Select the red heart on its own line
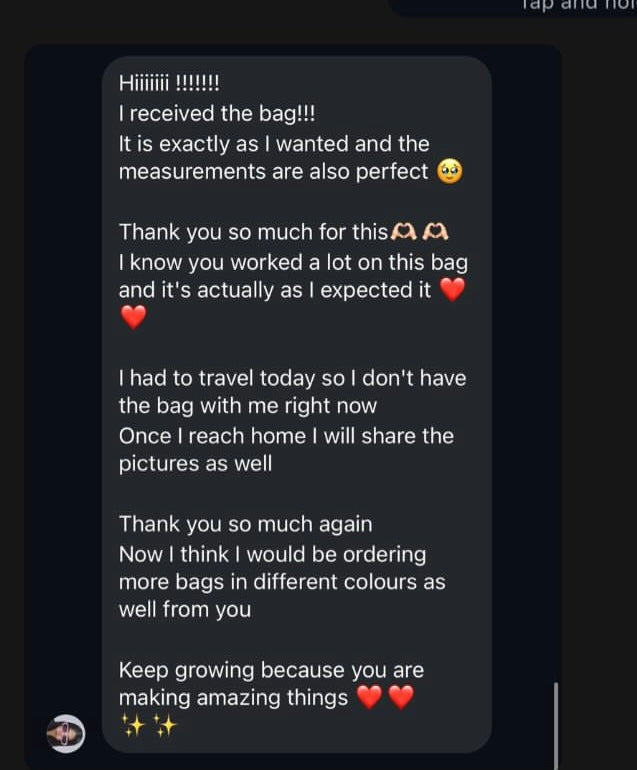The width and height of the screenshot is (637, 770). click(x=133, y=318)
